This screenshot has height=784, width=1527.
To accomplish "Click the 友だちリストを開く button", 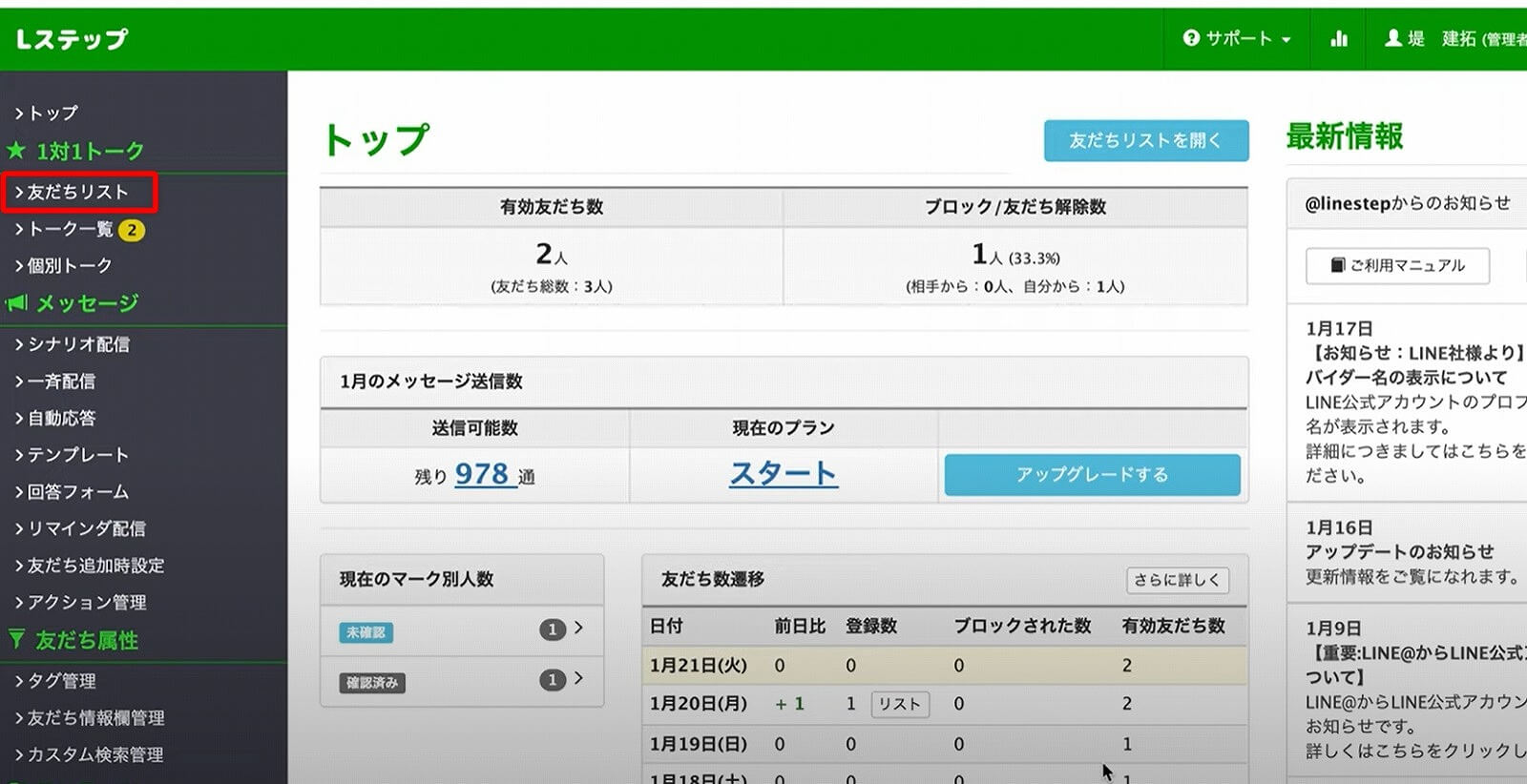I will pyautogui.click(x=1146, y=140).
